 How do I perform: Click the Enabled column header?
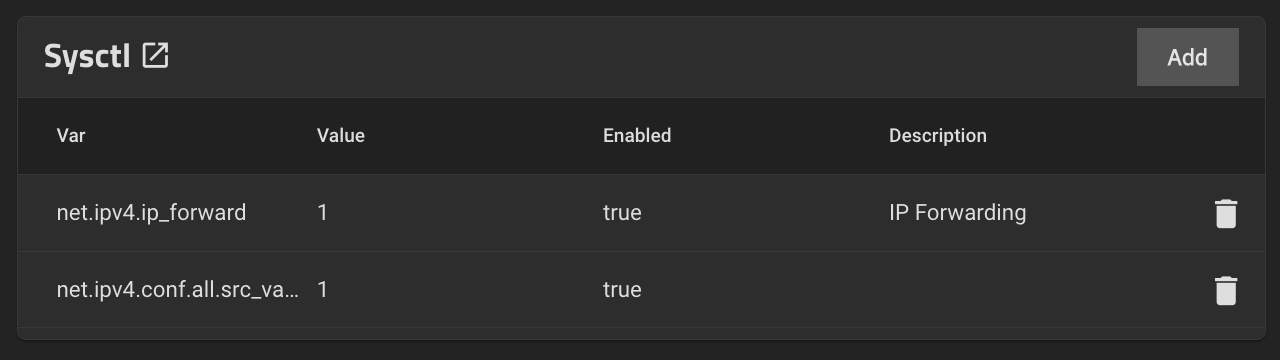pyautogui.click(x=637, y=135)
